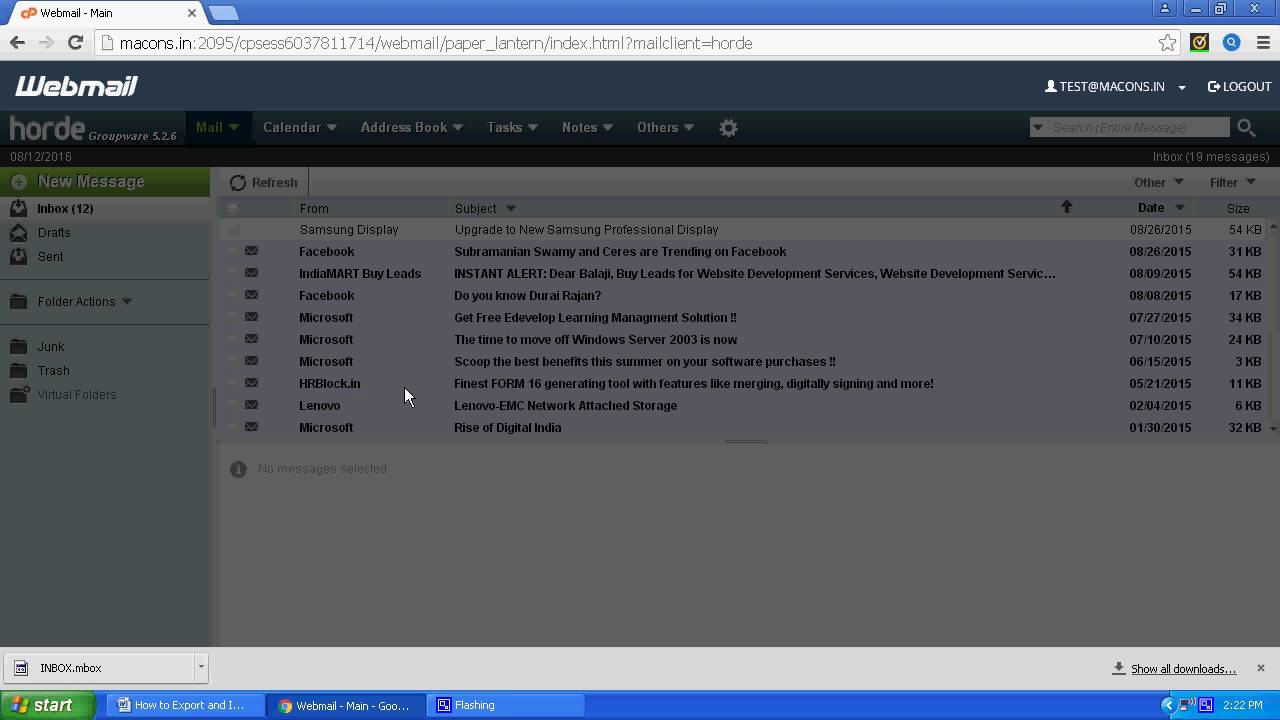1280x720 pixels.
Task: Open the Subject column dropdown arrow
Action: pyautogui.click(x=511, y=208)
